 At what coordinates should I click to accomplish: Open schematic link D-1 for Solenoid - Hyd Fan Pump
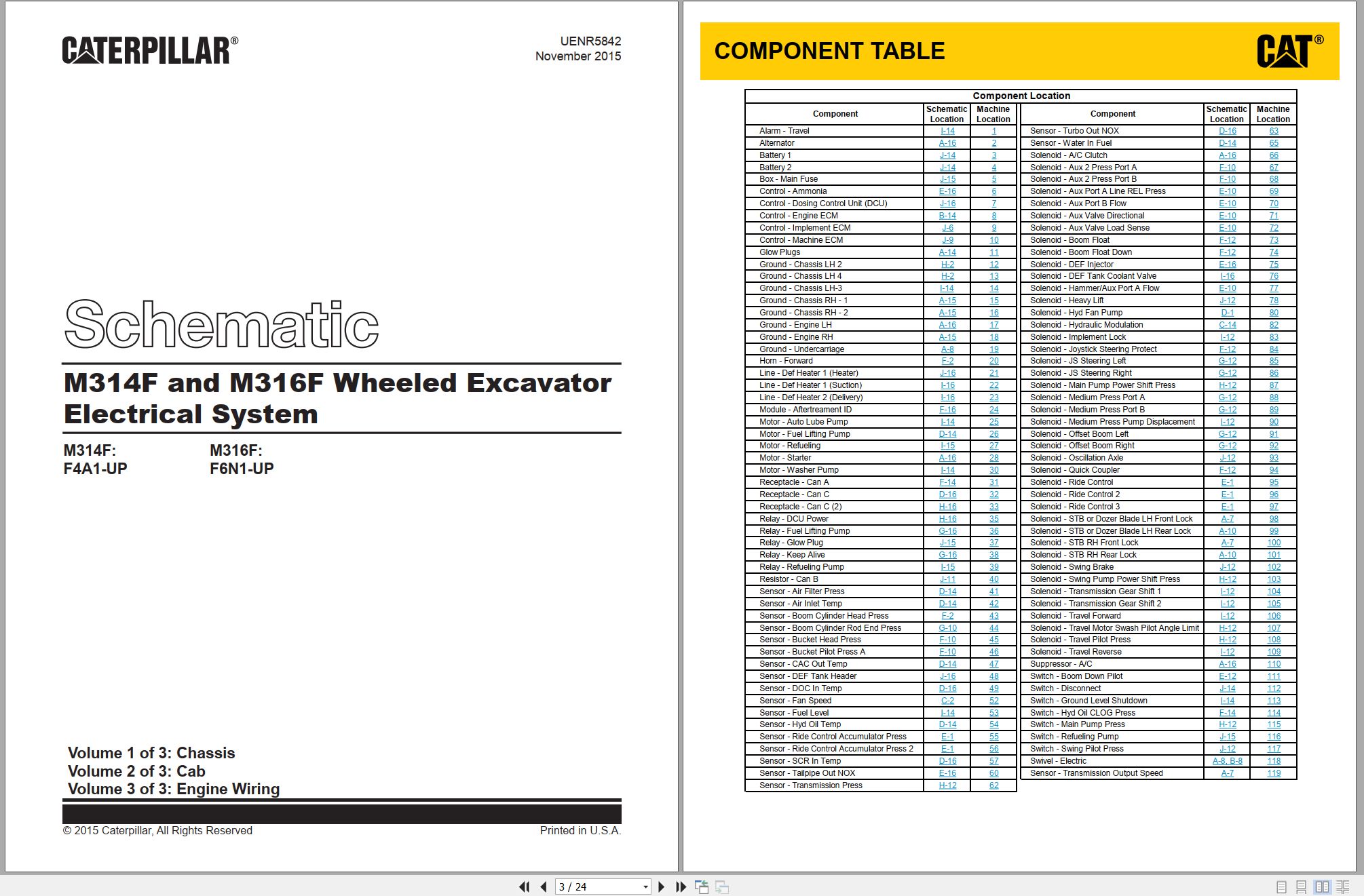(1228, 313)
